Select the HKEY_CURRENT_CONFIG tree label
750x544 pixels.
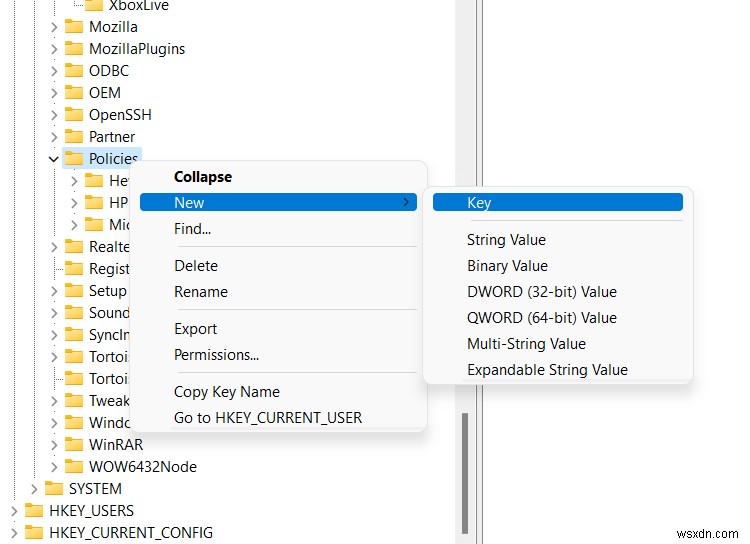pyautogui.click(x=131, y=533)
